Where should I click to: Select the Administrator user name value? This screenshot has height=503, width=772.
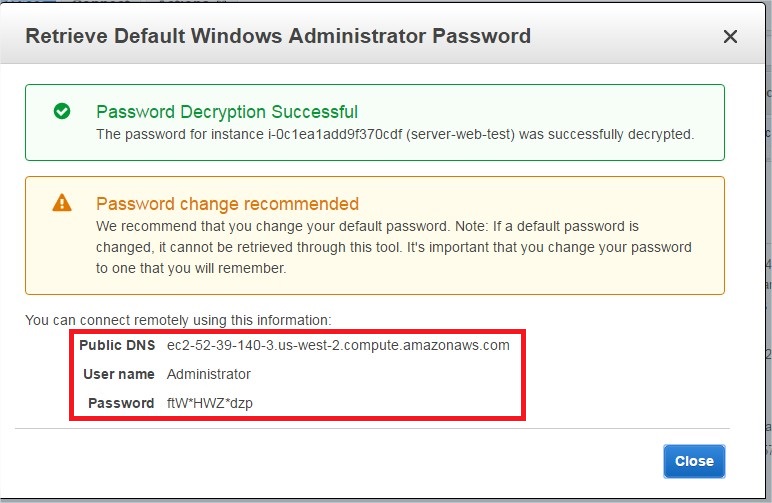209,374
